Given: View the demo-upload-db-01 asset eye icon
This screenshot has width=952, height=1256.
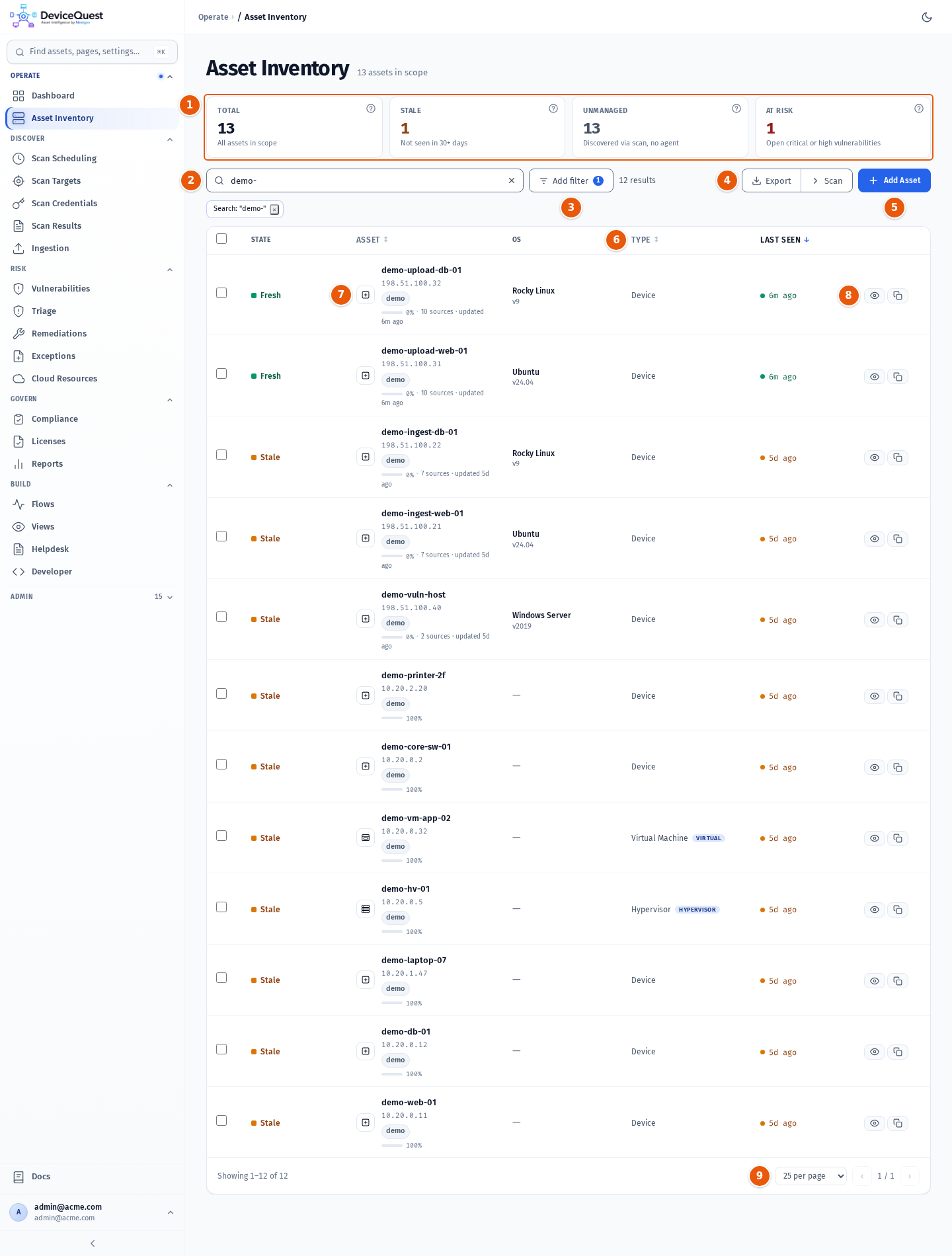Looking at the screenshot, I should click(x=875, y=295).
